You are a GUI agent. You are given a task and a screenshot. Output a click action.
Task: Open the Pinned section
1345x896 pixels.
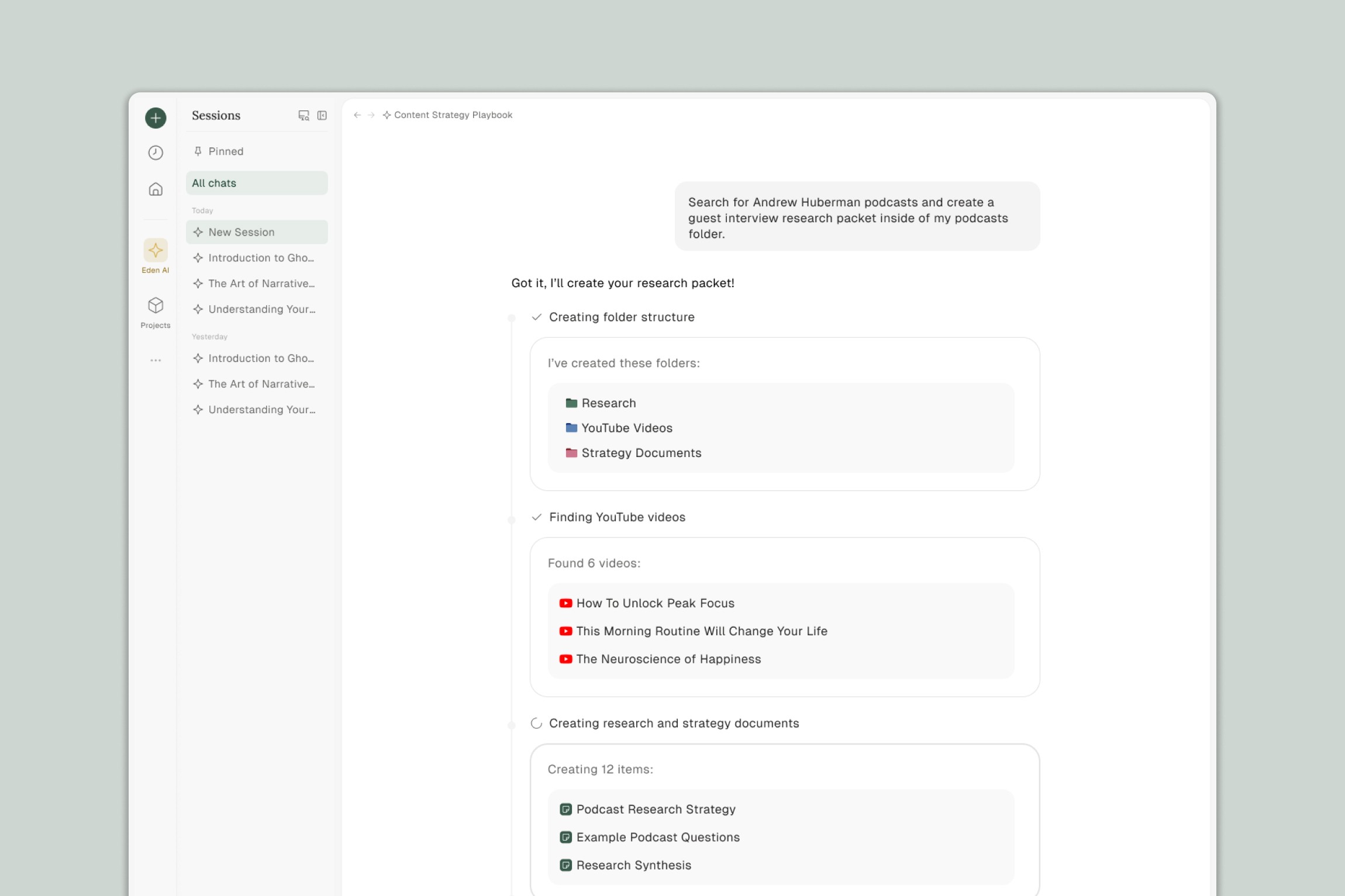pyautogui.click(x=226, y=151)
